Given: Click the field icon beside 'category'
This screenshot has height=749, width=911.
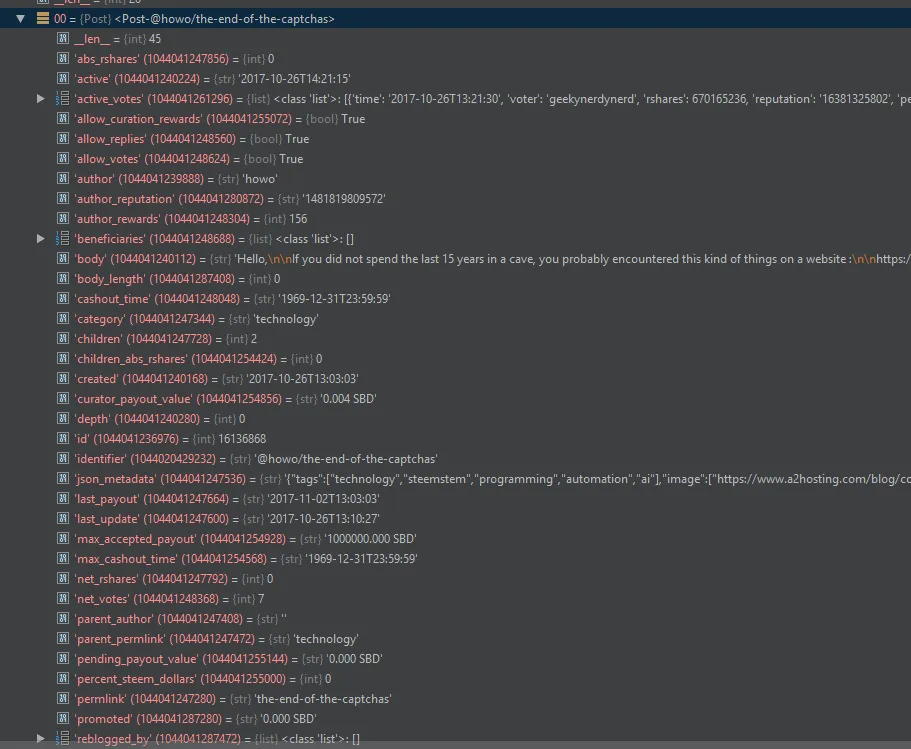Looking at the screenshot, I should point(63,318).
